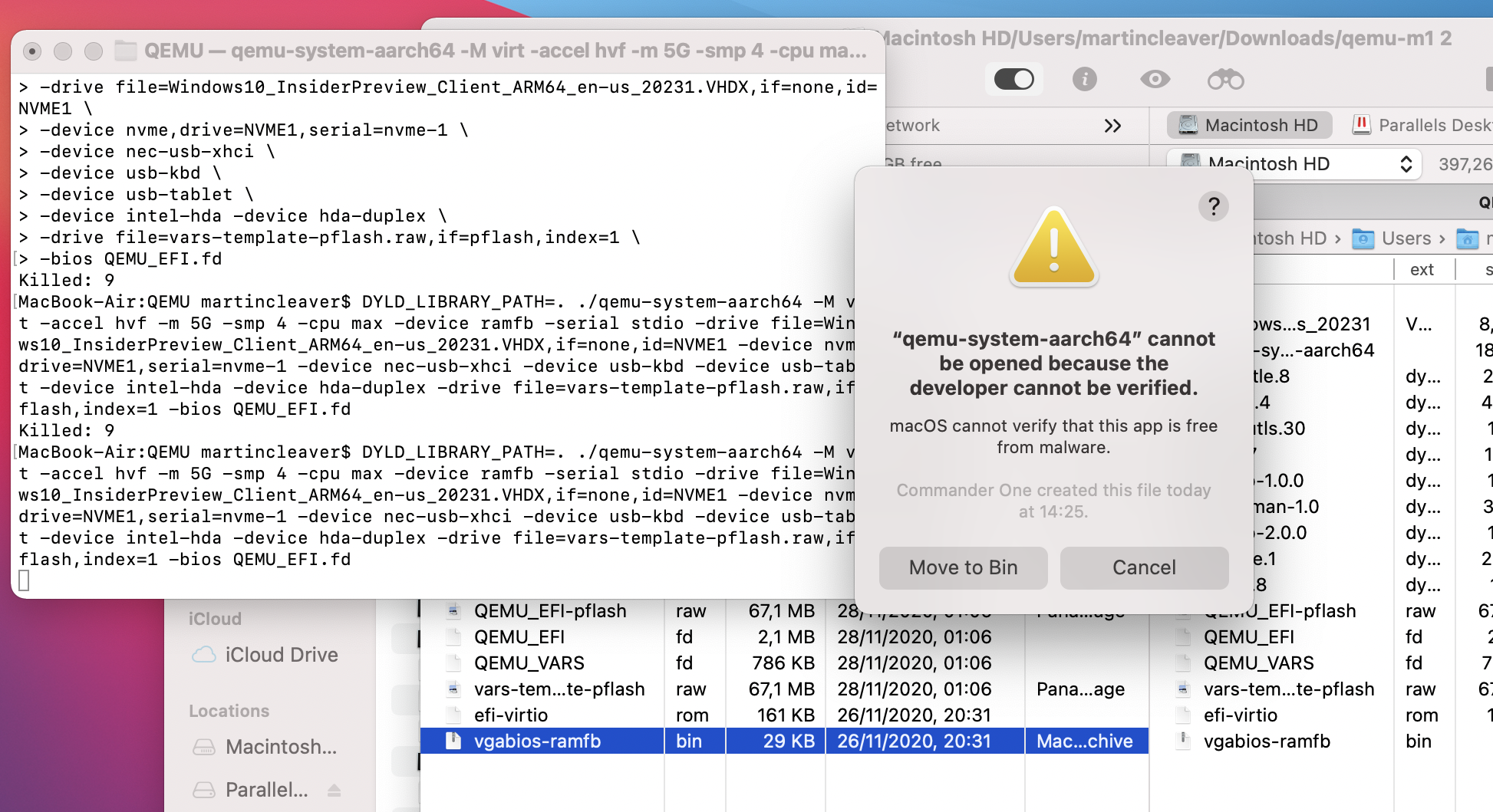1493x812 pixels.
Task: Open the Macintosh HD volume dropdown
Action: 1294,164
